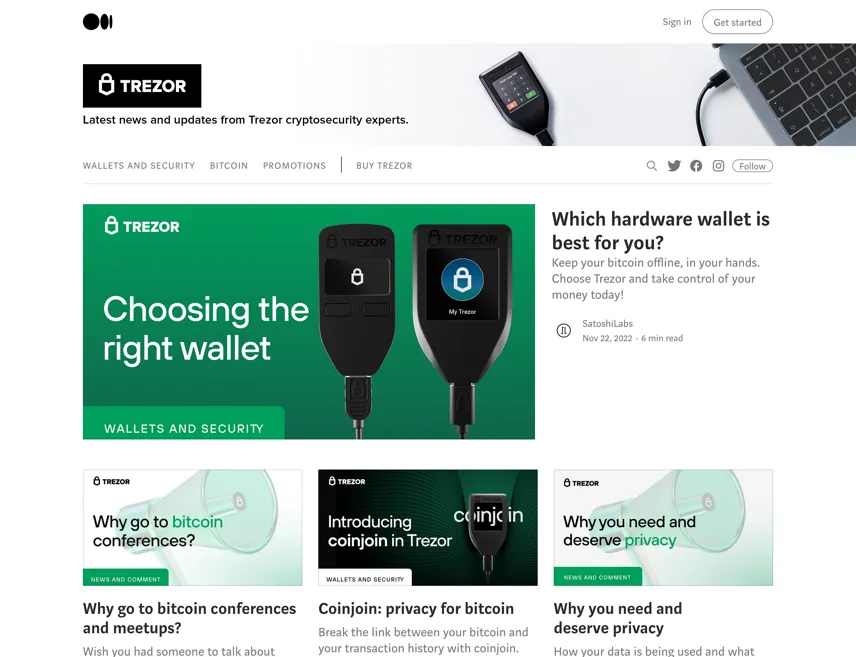Click the Get started button
The image size is (856, 657).
click(x=737, y=22)
